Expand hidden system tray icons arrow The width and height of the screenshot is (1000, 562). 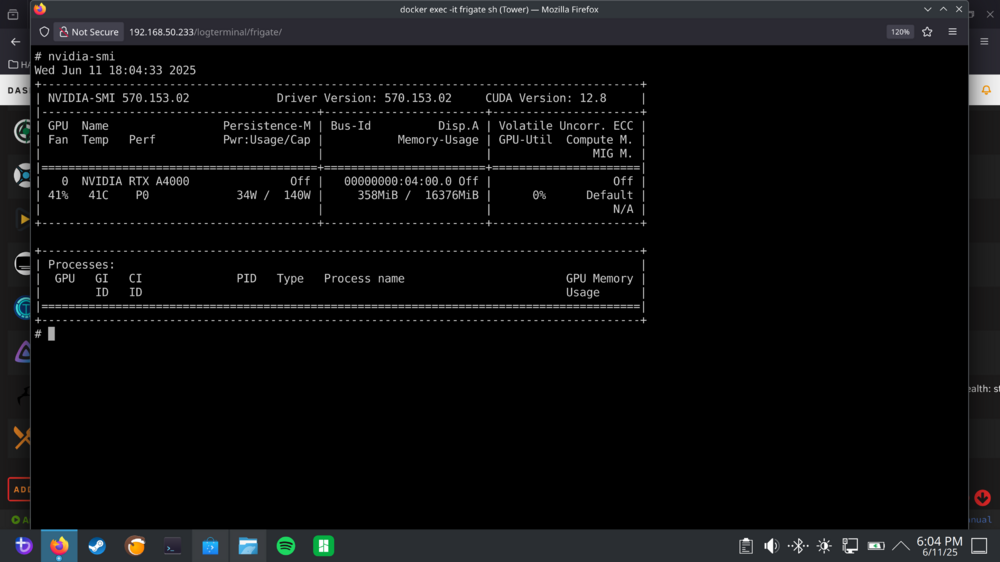901,546
